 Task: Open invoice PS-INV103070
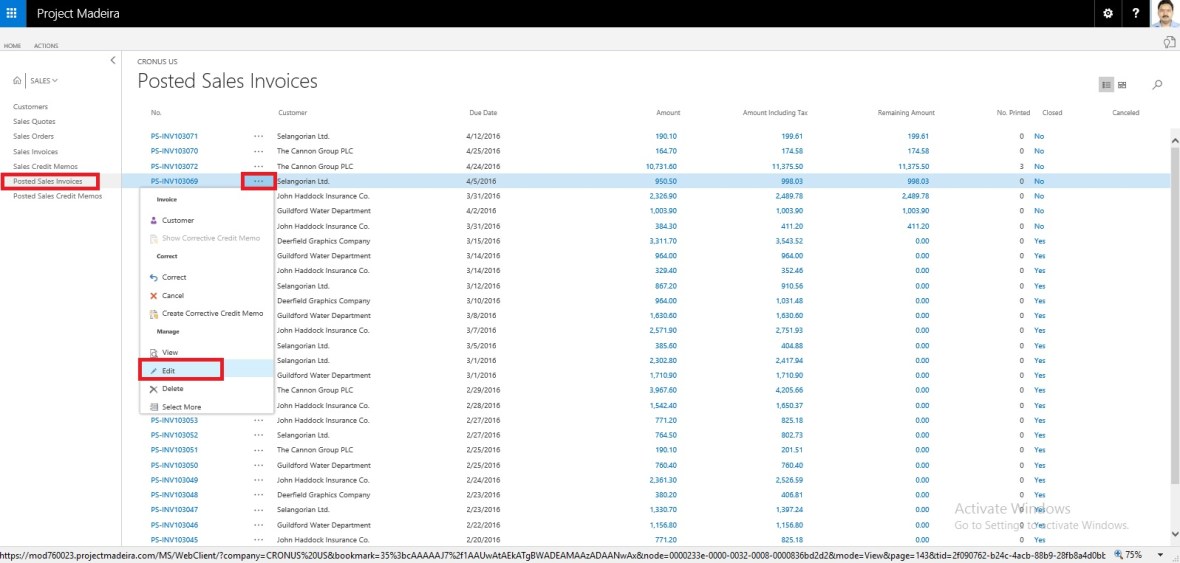(x=175, y=151)
